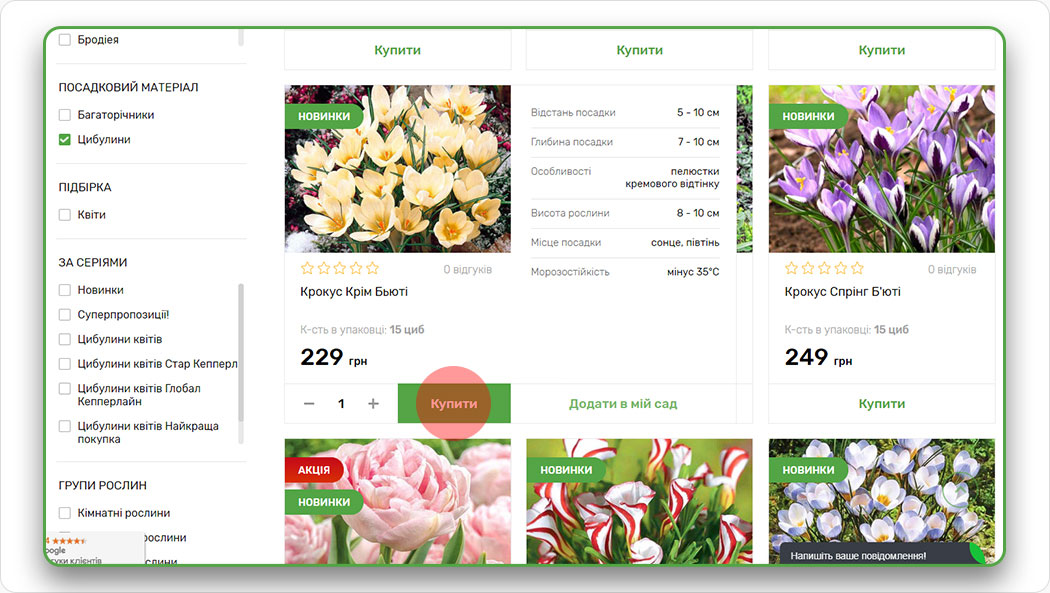Enable the Багаторічники checkbox
Viewport: 1050px width, 593px height.
[x=65, y=115]
